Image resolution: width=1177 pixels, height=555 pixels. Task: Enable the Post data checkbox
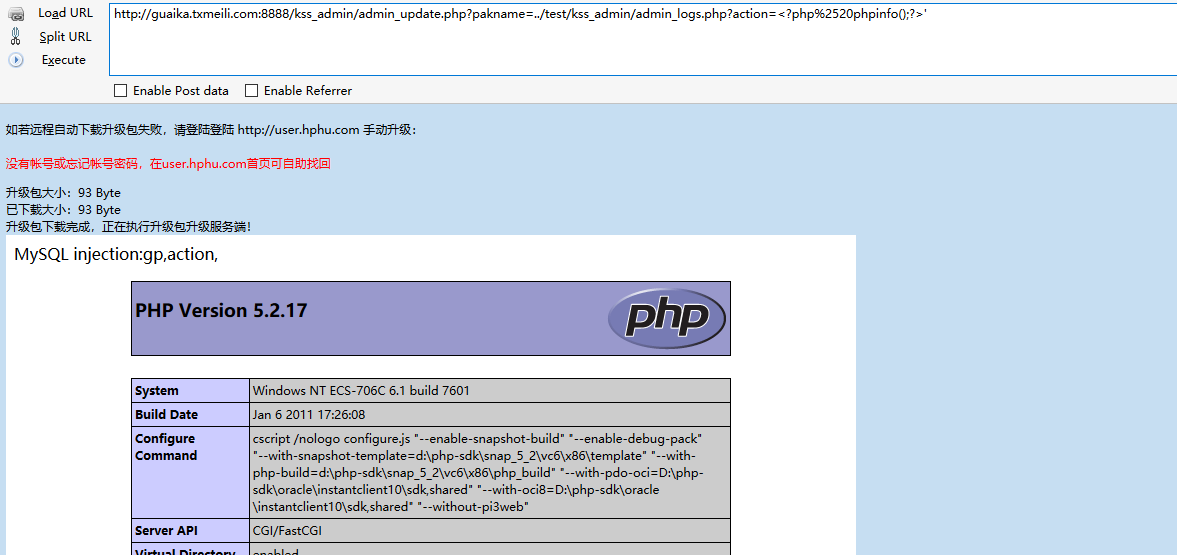click(x=120, y=91)
